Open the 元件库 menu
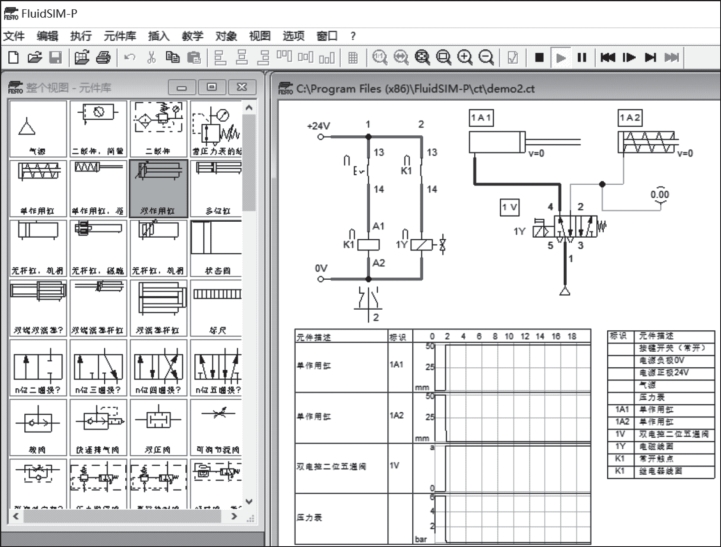Screen dimensions: 721x547 [x=119, y=35]
